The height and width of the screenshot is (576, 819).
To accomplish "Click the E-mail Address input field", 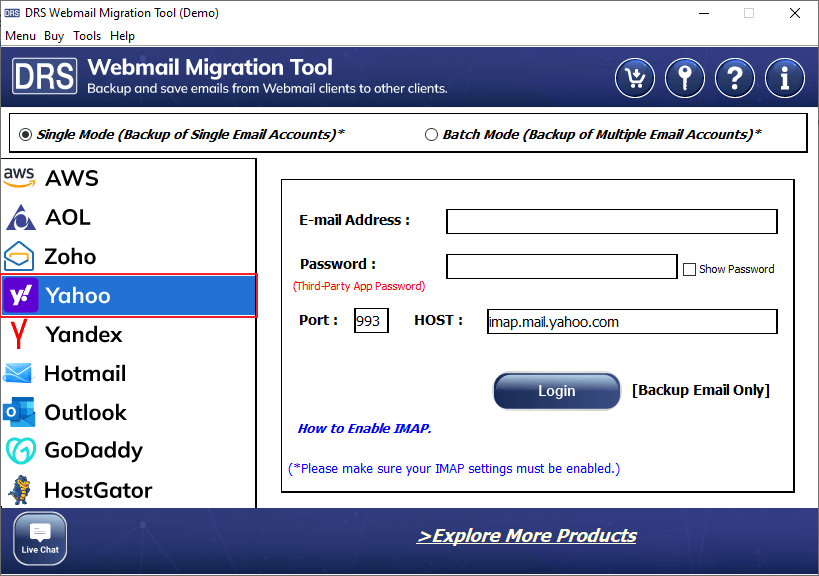I will (x=611, y=221).
